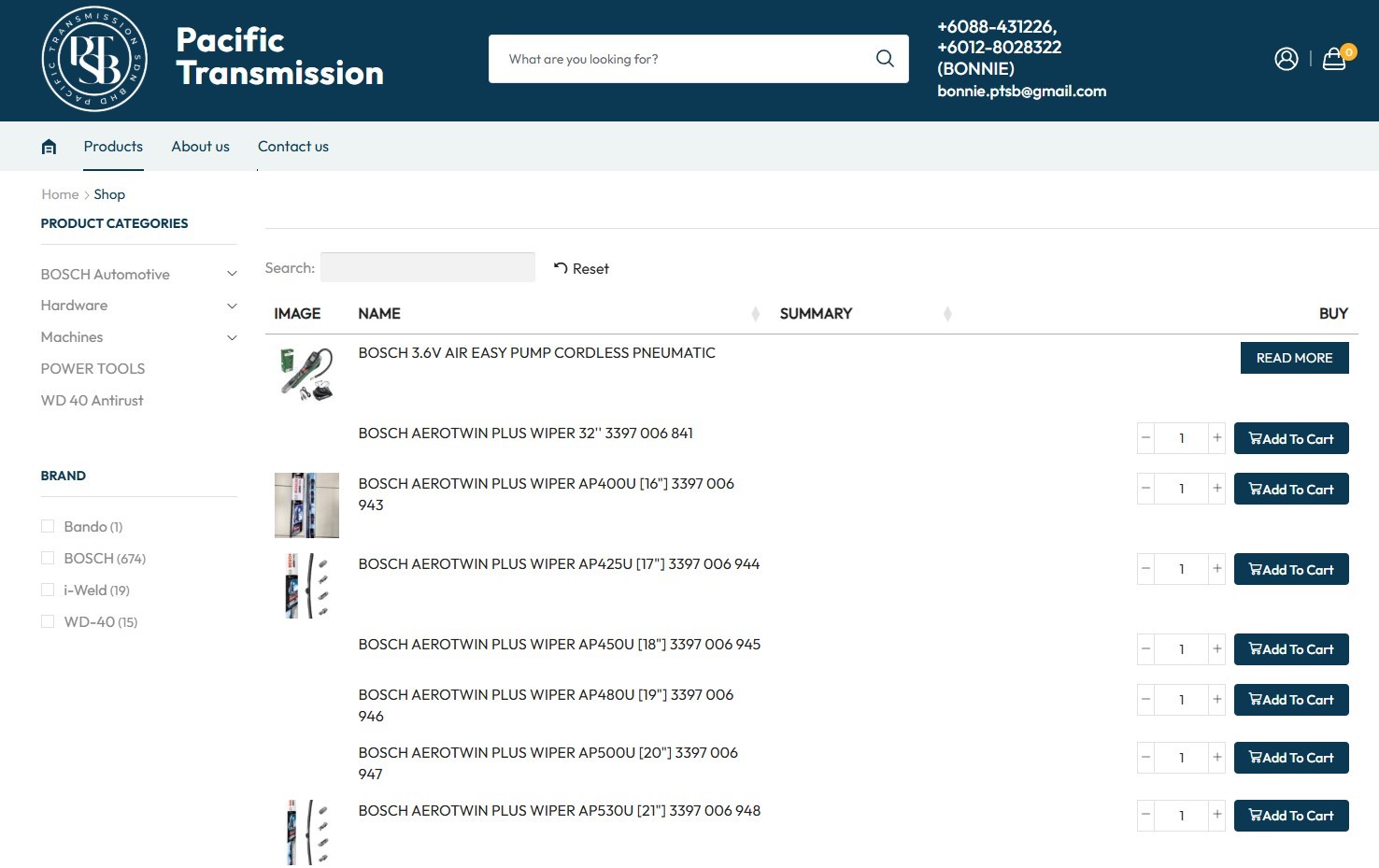The width and height of the screenshot is (1379, 868).
Task: Open AP530U wiper product thumbnail
Action: [x=306, y=832]
